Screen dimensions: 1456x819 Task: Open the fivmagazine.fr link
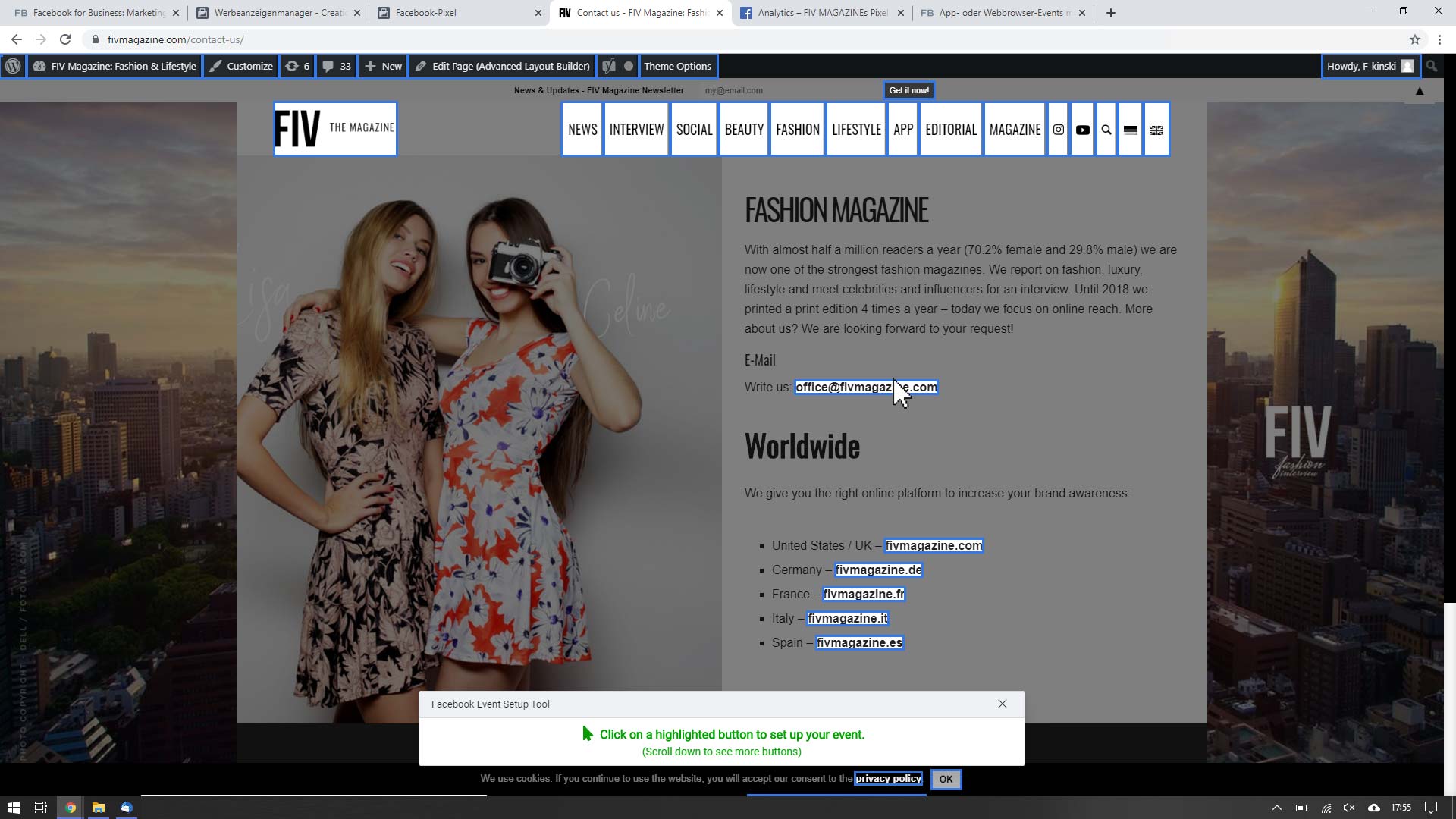864,594
